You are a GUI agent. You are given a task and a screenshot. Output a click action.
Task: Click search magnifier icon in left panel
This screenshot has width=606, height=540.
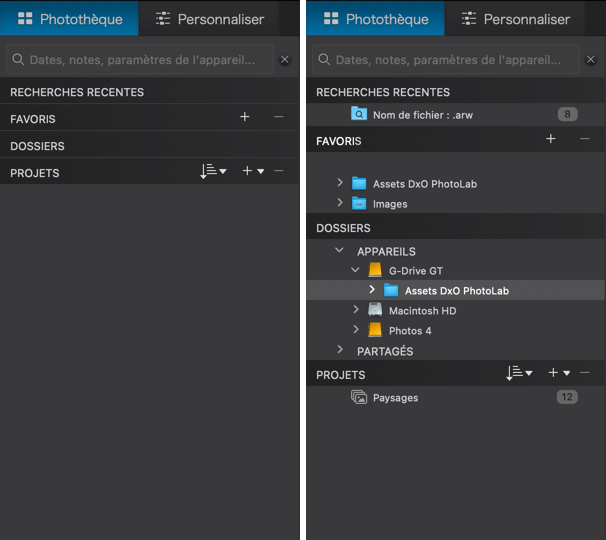(x=18, y=60)
